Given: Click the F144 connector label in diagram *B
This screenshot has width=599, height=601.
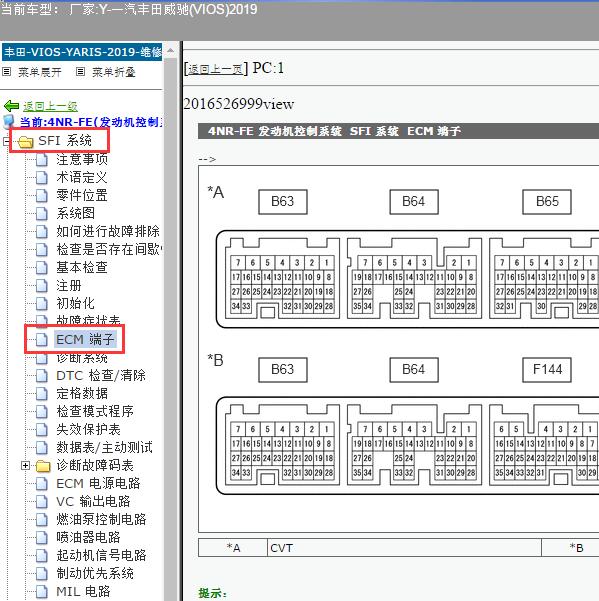Looking at the screenshot, I should click(x=547, y=370).
